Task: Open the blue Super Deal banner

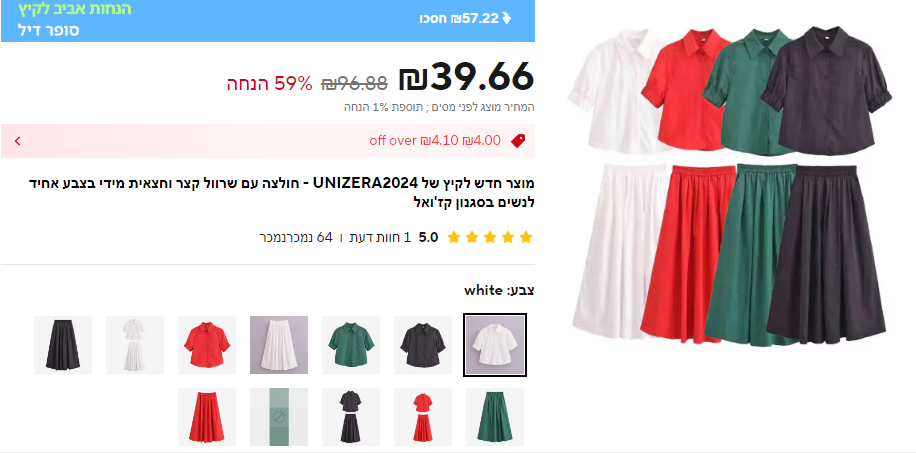Action: [x=268, y=20]
